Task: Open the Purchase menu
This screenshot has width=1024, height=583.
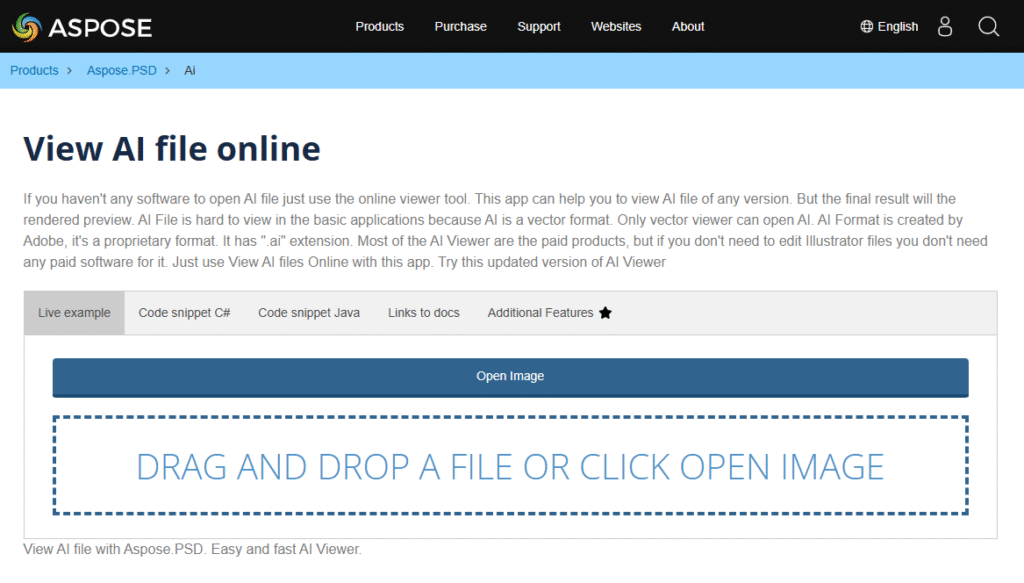Action: coord(460,27)
